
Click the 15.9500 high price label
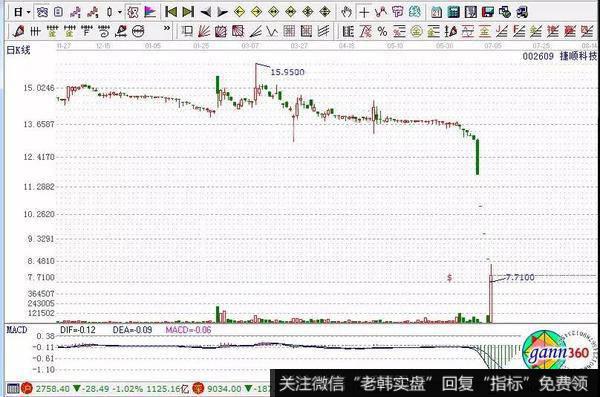coord(287,72)
